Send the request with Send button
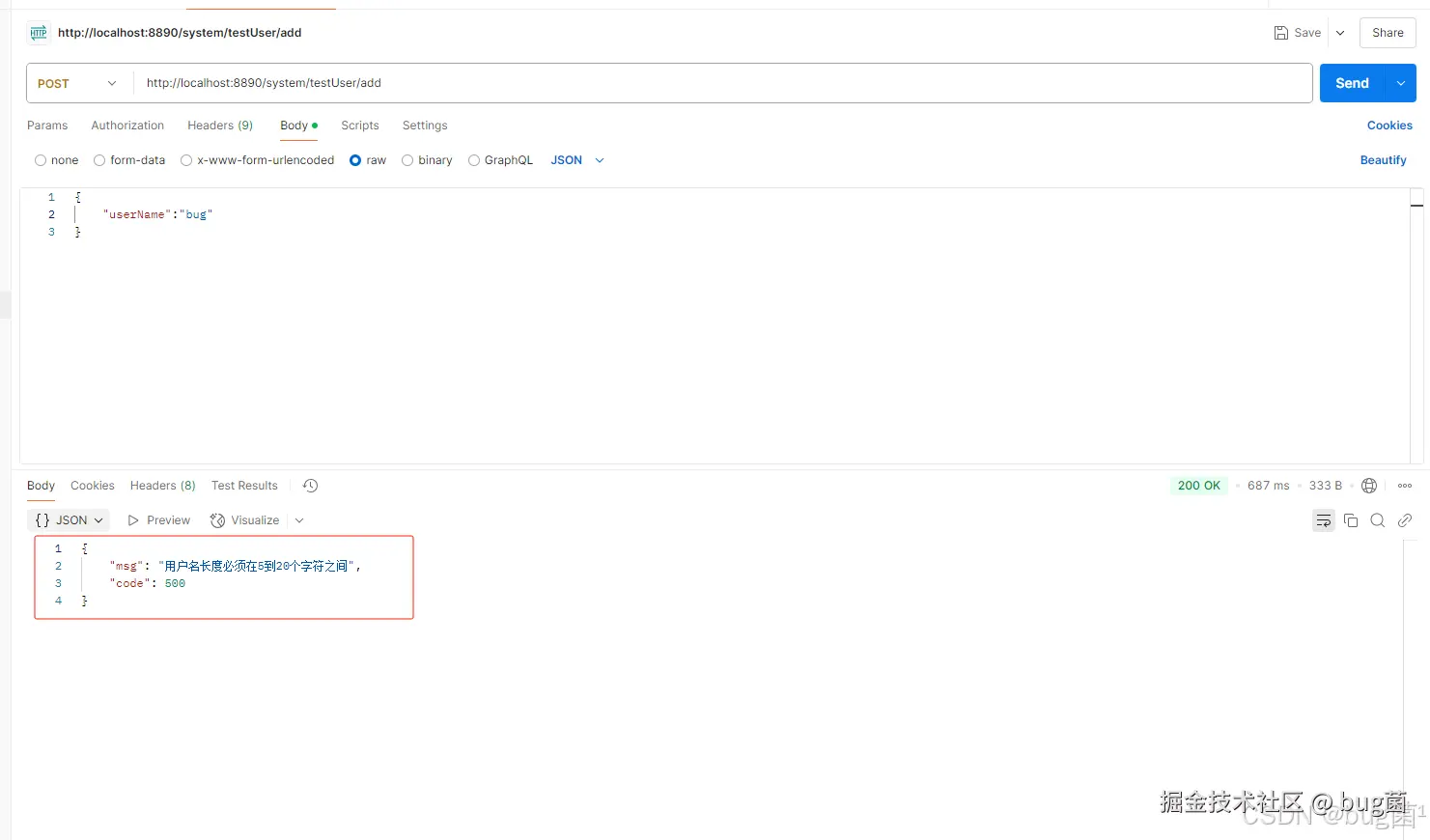This screenshot has width=1430, height=840. pos(1352,83)
